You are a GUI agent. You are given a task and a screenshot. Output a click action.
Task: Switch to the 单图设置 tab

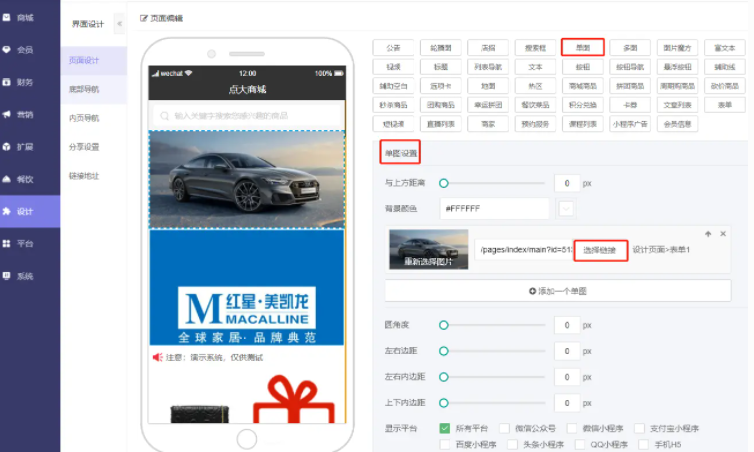point(400,153)
